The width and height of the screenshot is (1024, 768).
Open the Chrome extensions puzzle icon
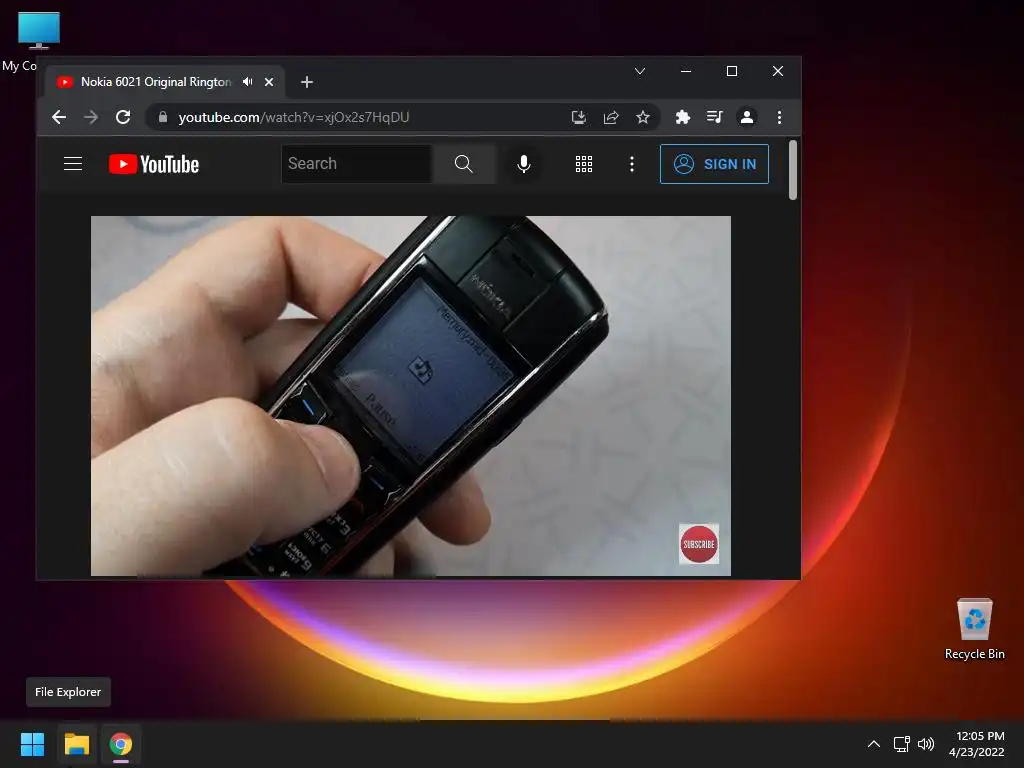click(682, 117)
